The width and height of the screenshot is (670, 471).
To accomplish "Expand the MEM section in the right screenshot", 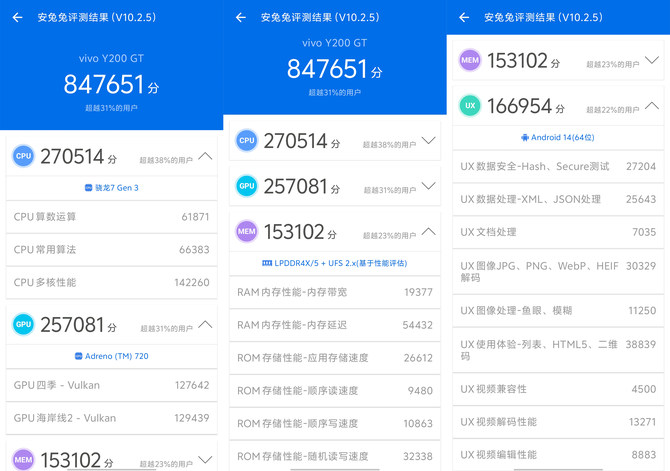I will click(x=652, y=60).
